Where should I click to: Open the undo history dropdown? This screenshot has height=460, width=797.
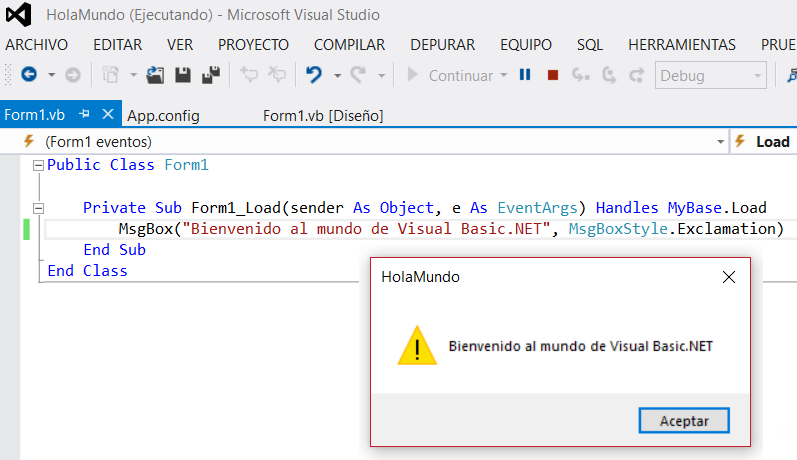coord(337,76)
